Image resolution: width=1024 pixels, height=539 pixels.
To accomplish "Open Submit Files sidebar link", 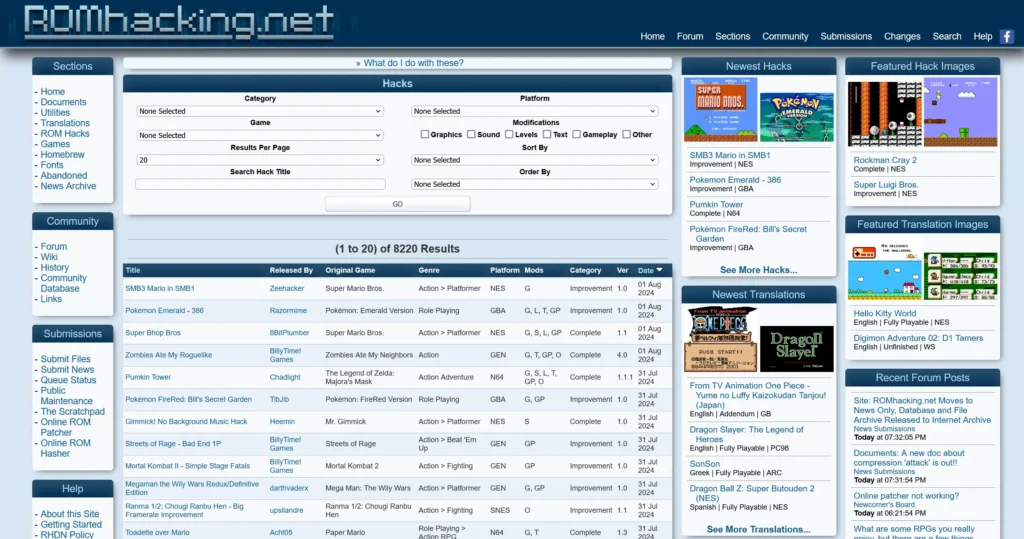I will pyautogui.click(x=65, y=359).
